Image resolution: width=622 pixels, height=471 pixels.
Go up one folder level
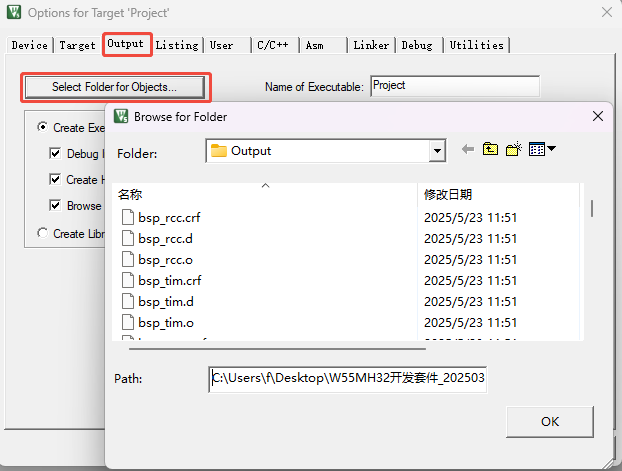pos(490,150)
